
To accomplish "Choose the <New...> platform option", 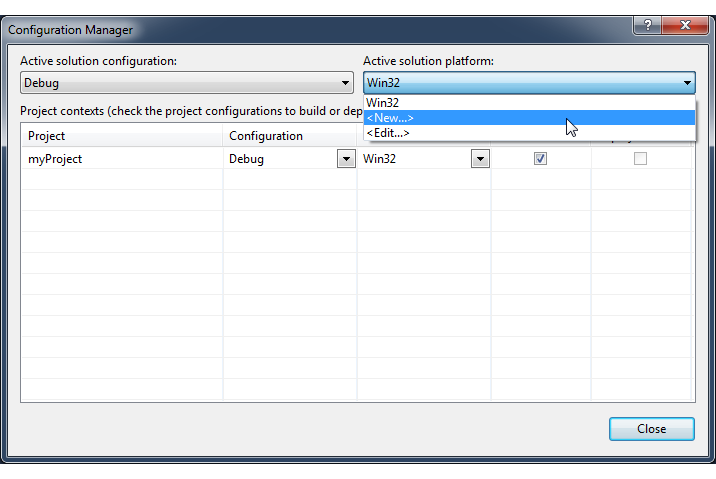I will click(x=529, y=118).
